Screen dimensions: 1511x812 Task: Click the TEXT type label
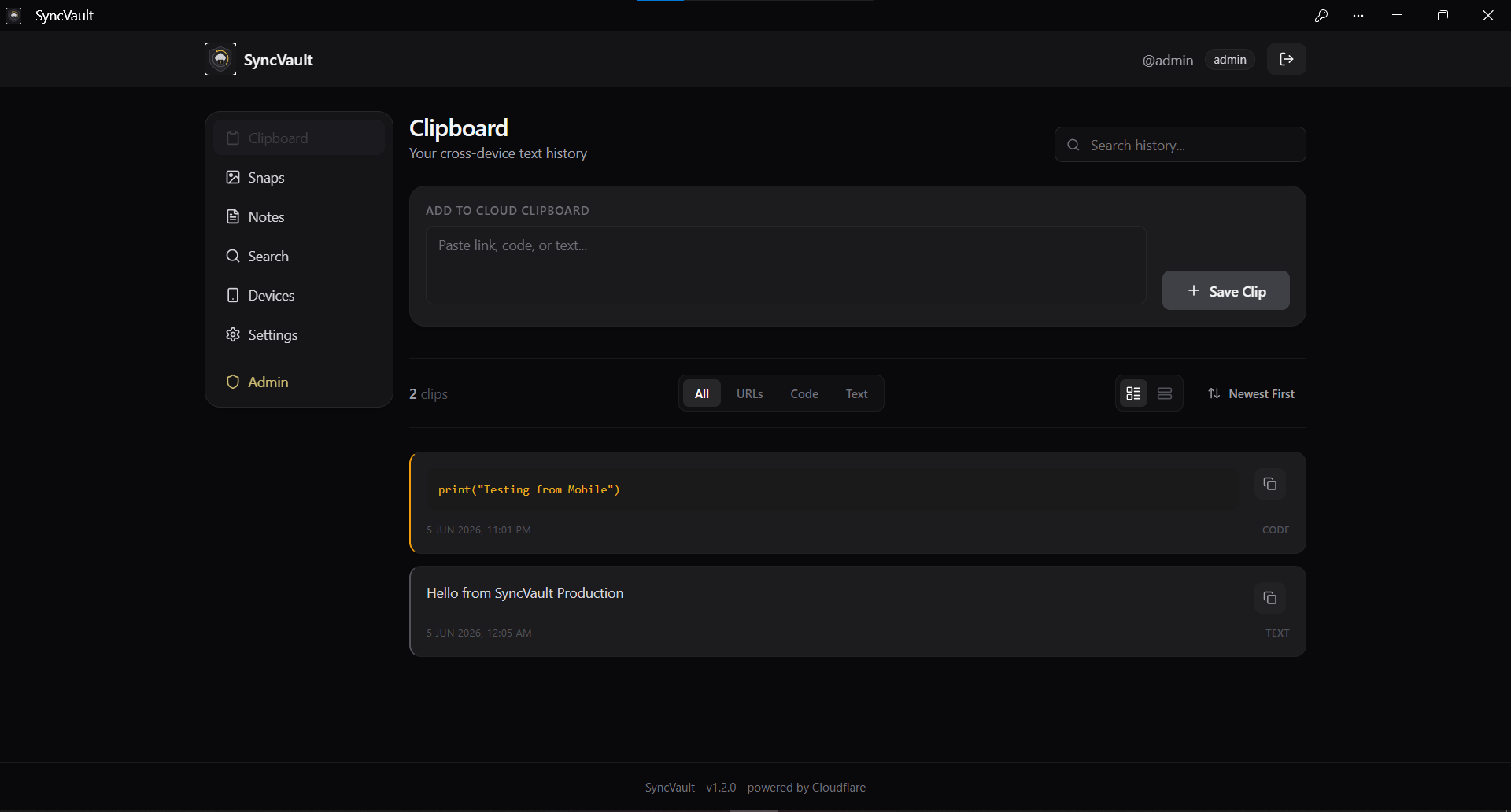[1277, 633]
